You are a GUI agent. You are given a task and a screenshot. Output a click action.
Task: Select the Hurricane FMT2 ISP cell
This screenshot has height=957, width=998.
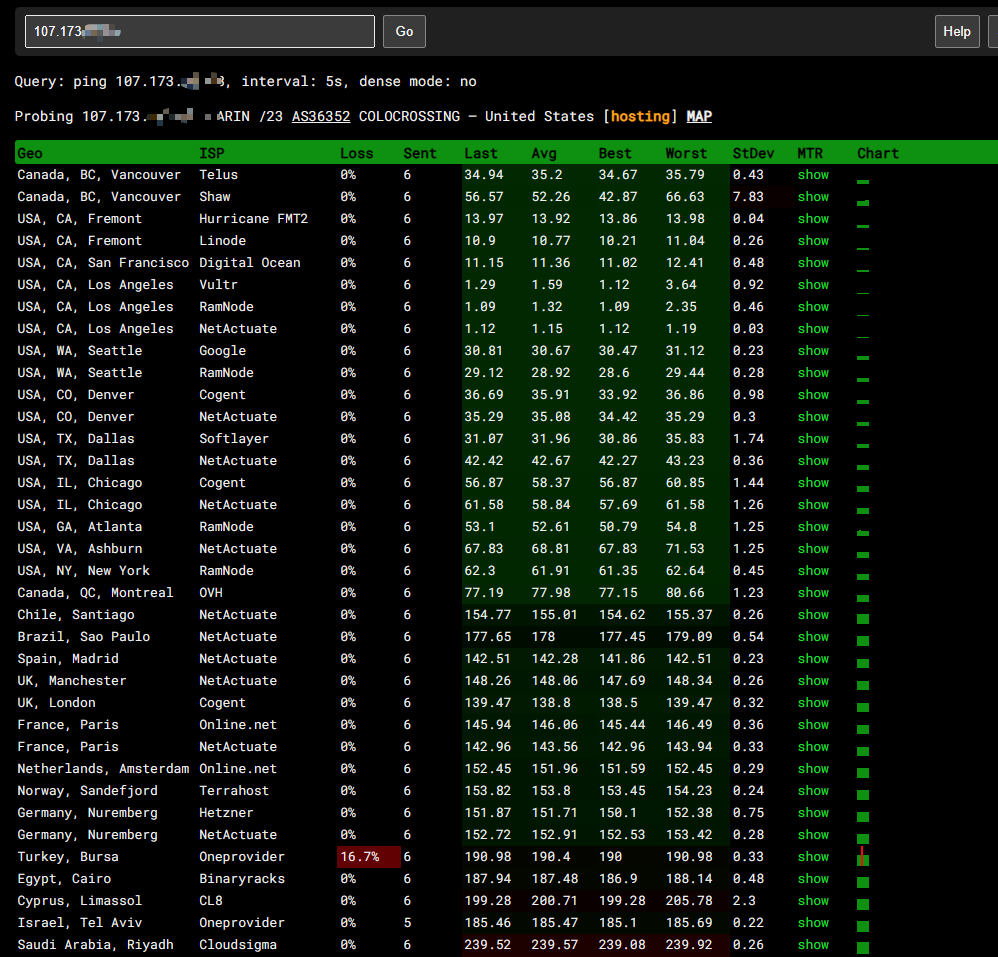pos(253,219)
